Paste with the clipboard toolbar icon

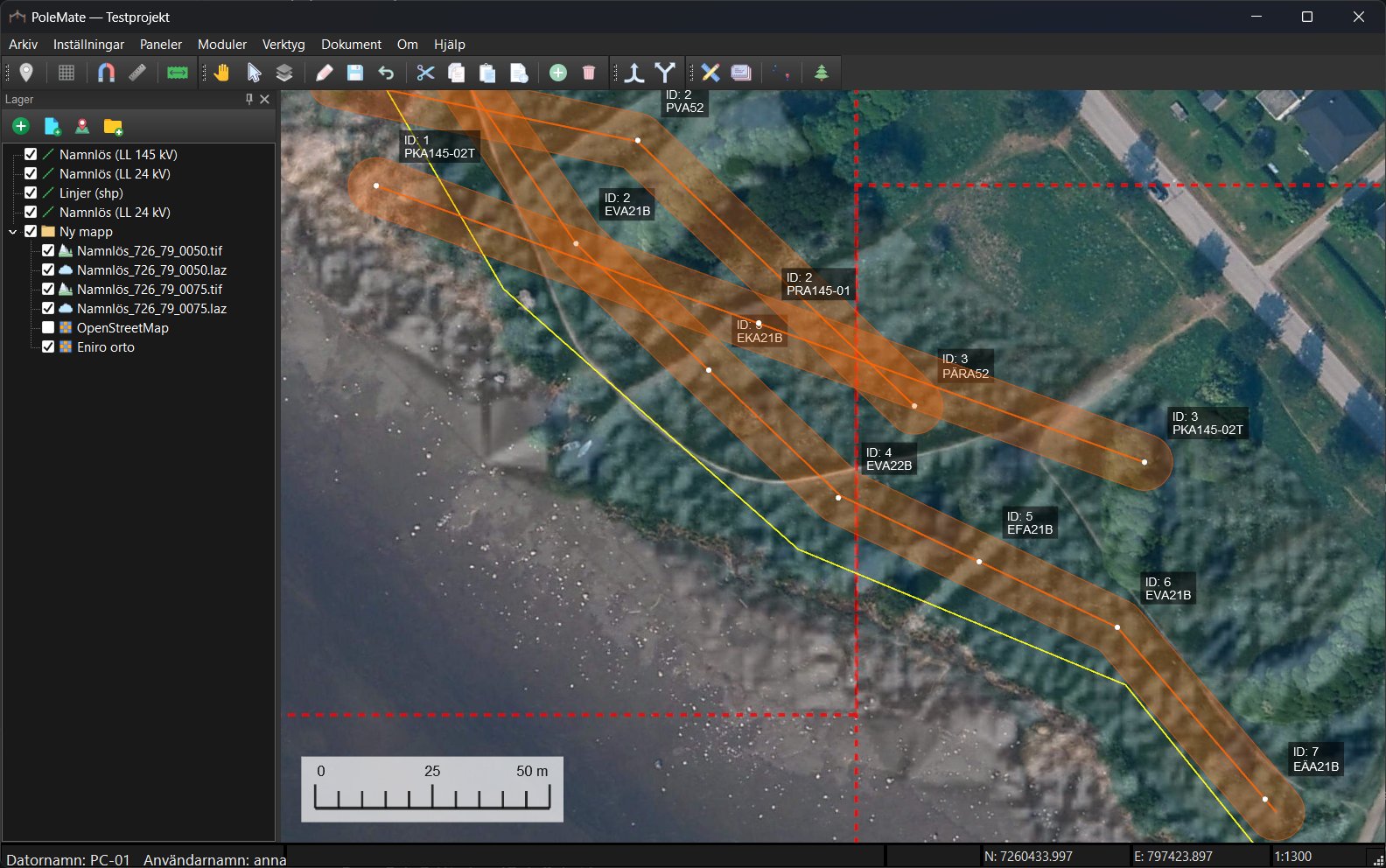487,73
